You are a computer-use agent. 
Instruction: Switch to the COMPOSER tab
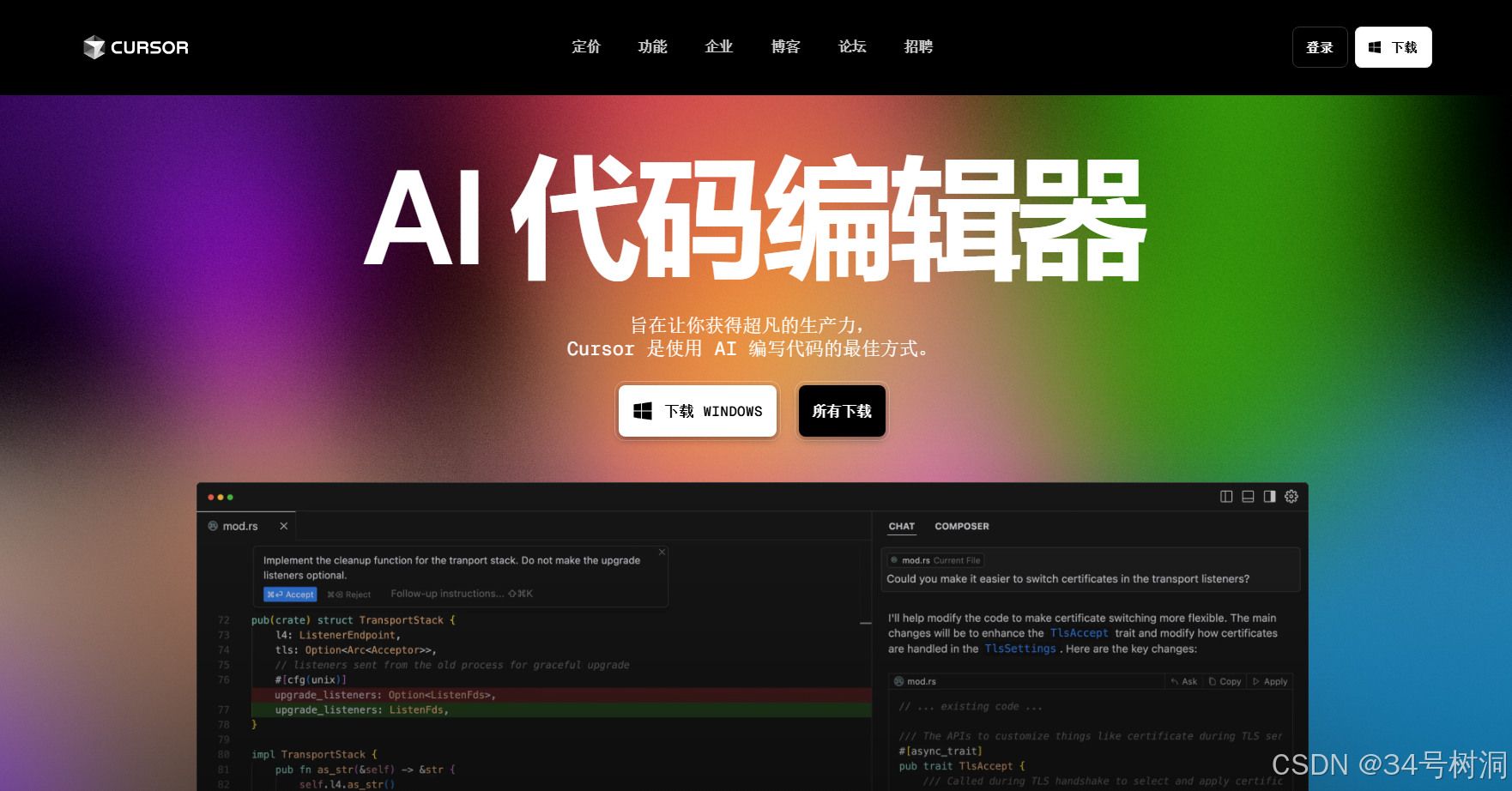[x=962, y=526]
